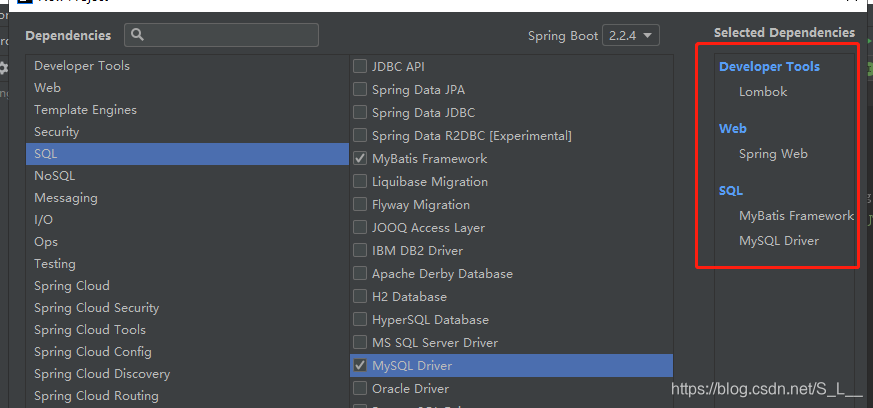
Task: Uncheck the MySQL Driver checkbox
Action: click(360, 366)
